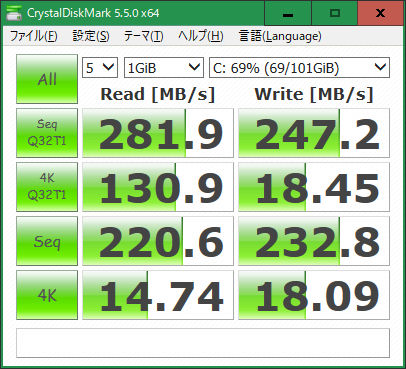Expand the drive dropdown showing C: 69%
The image size is (406, 369).
299,68
